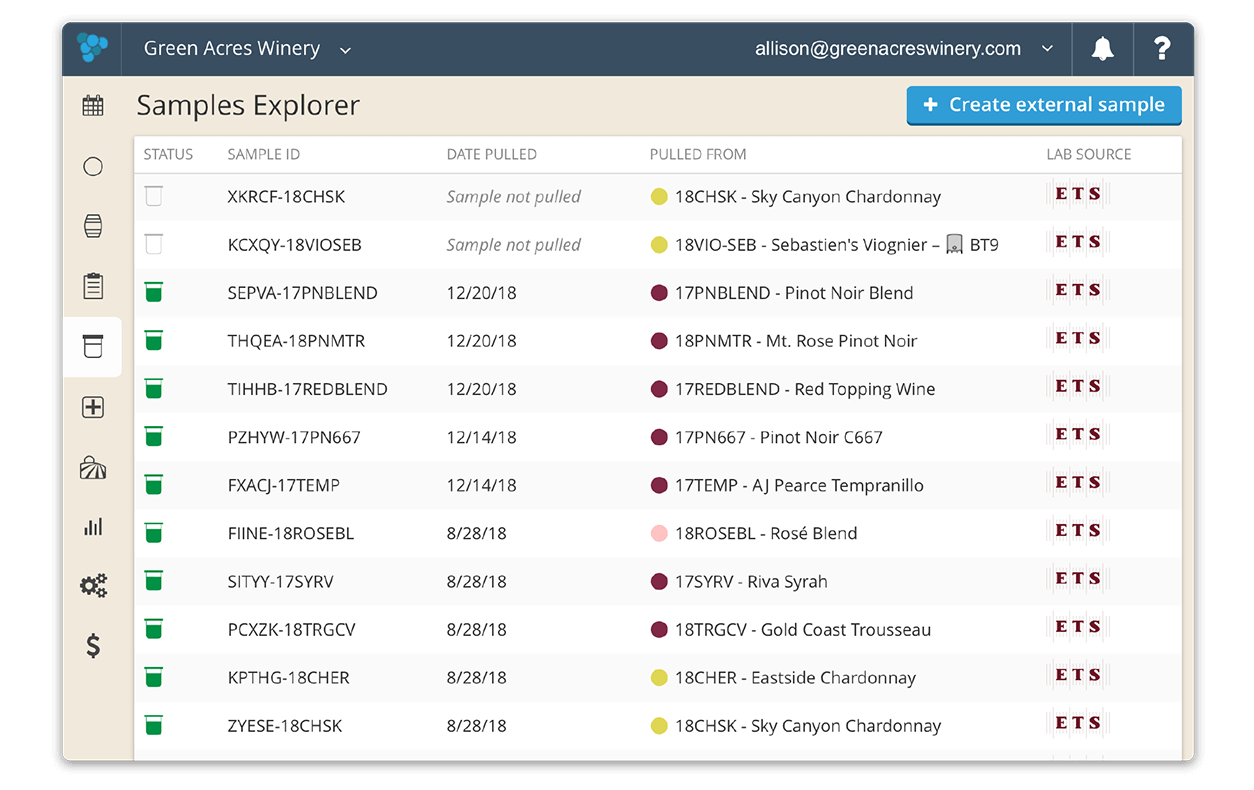Open the settings gears section

[92, 586]
